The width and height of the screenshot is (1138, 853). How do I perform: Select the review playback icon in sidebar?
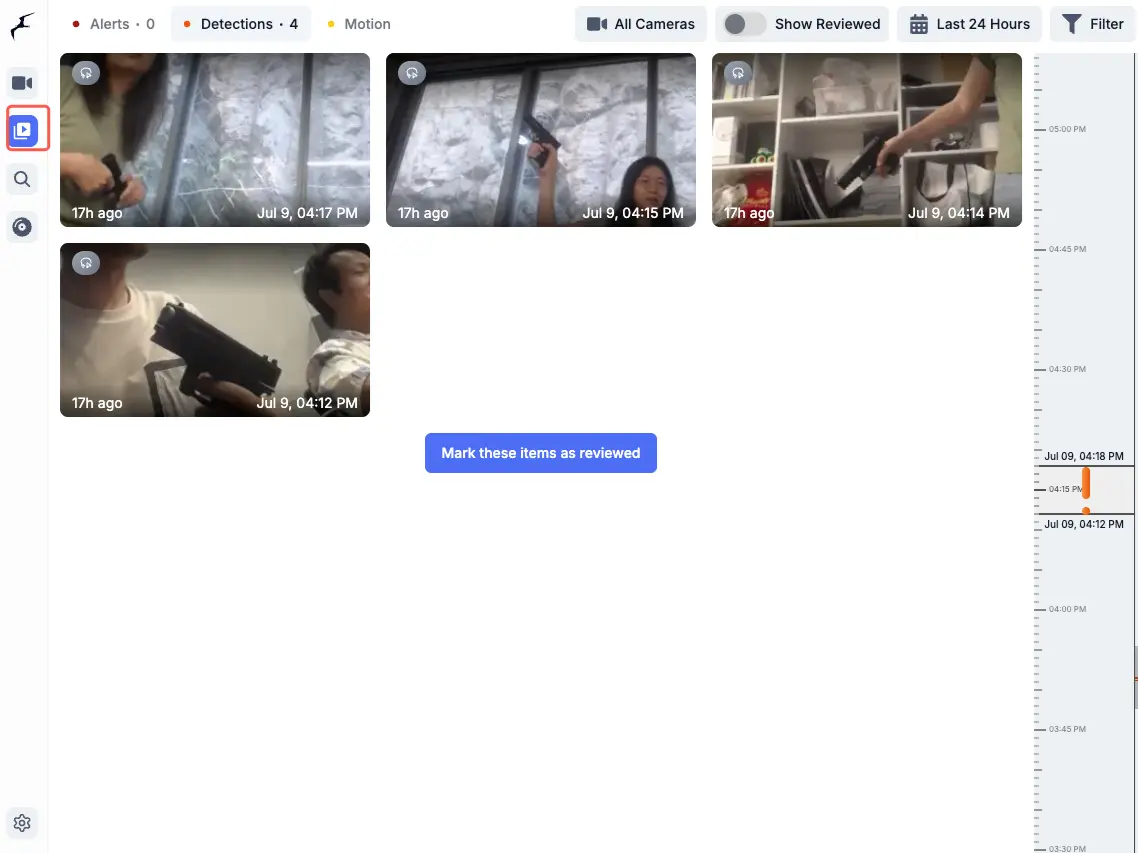pos(22,130)
